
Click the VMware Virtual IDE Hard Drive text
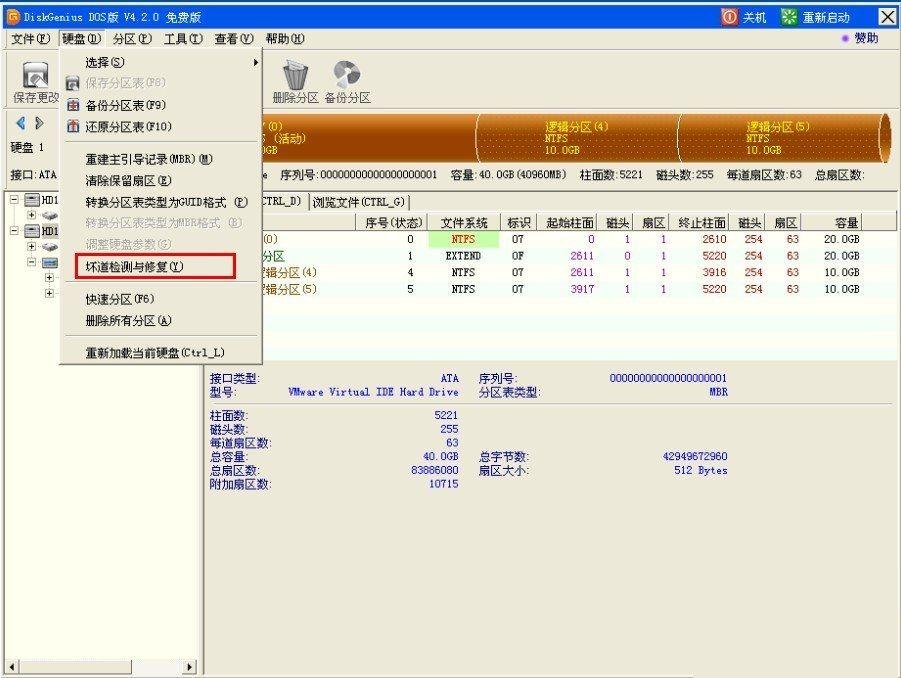point(374,392)
